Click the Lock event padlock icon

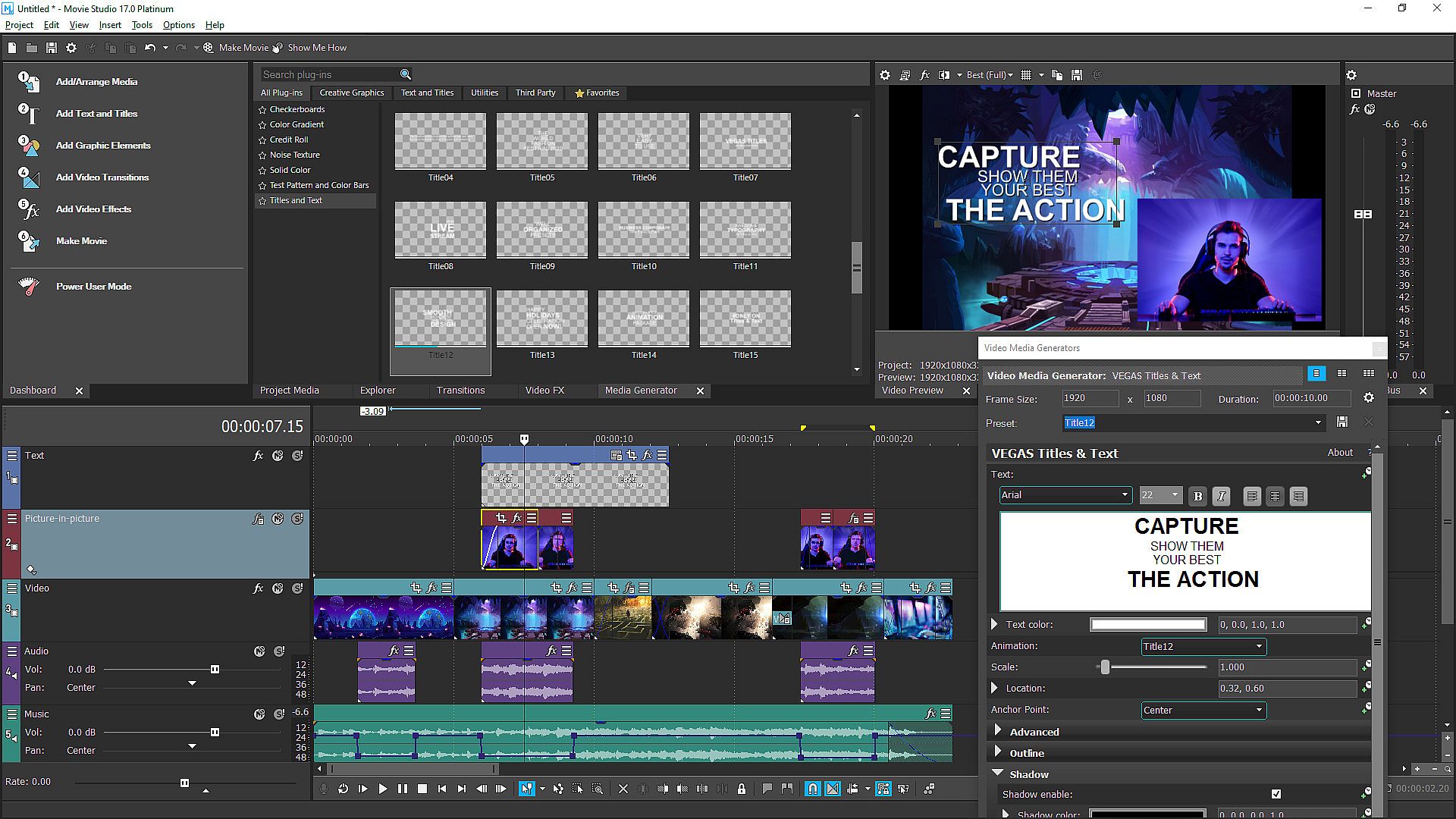(x=741, y=789)
